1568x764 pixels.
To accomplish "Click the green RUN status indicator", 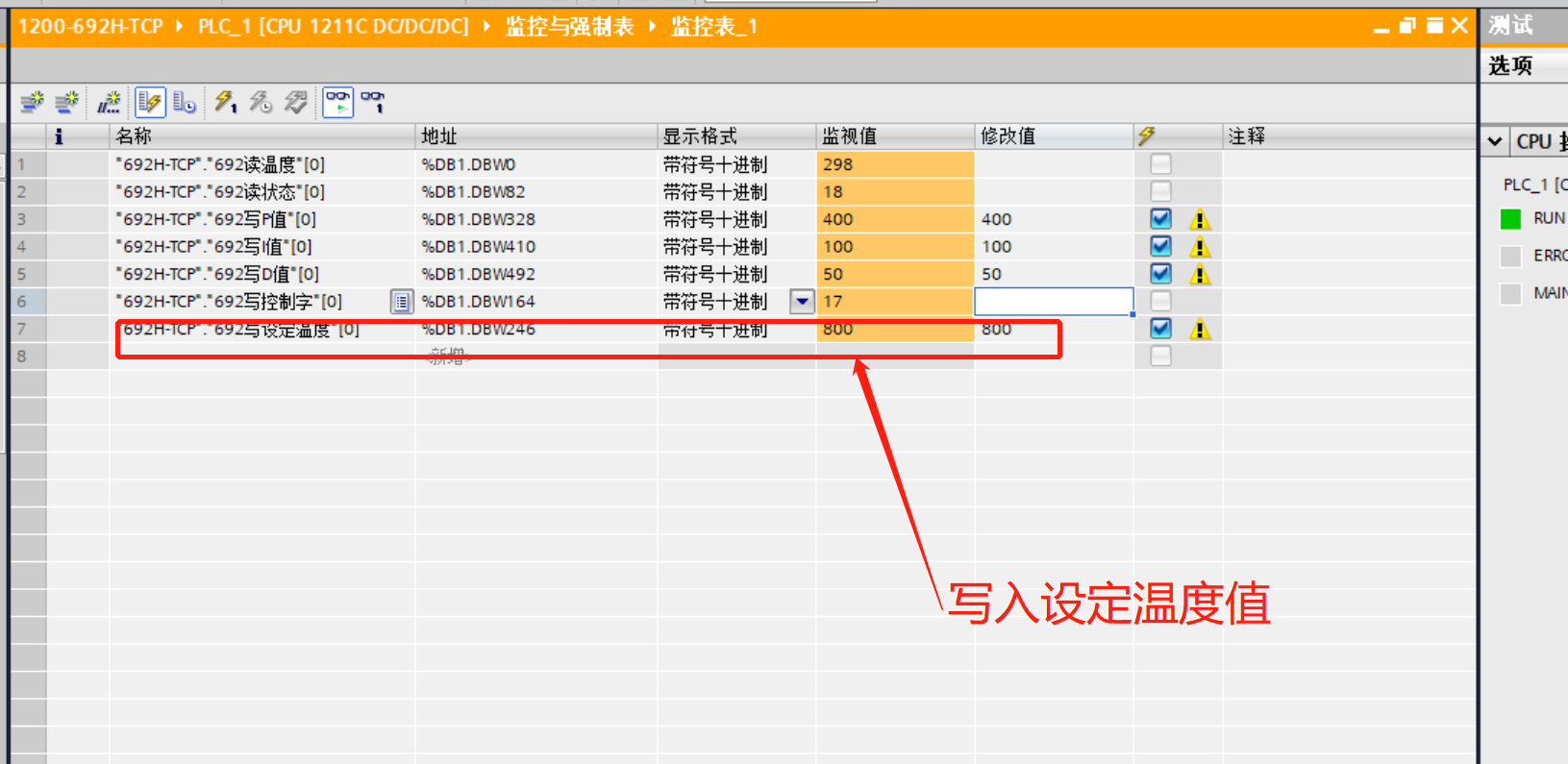I will click(x=1510, y=219).
